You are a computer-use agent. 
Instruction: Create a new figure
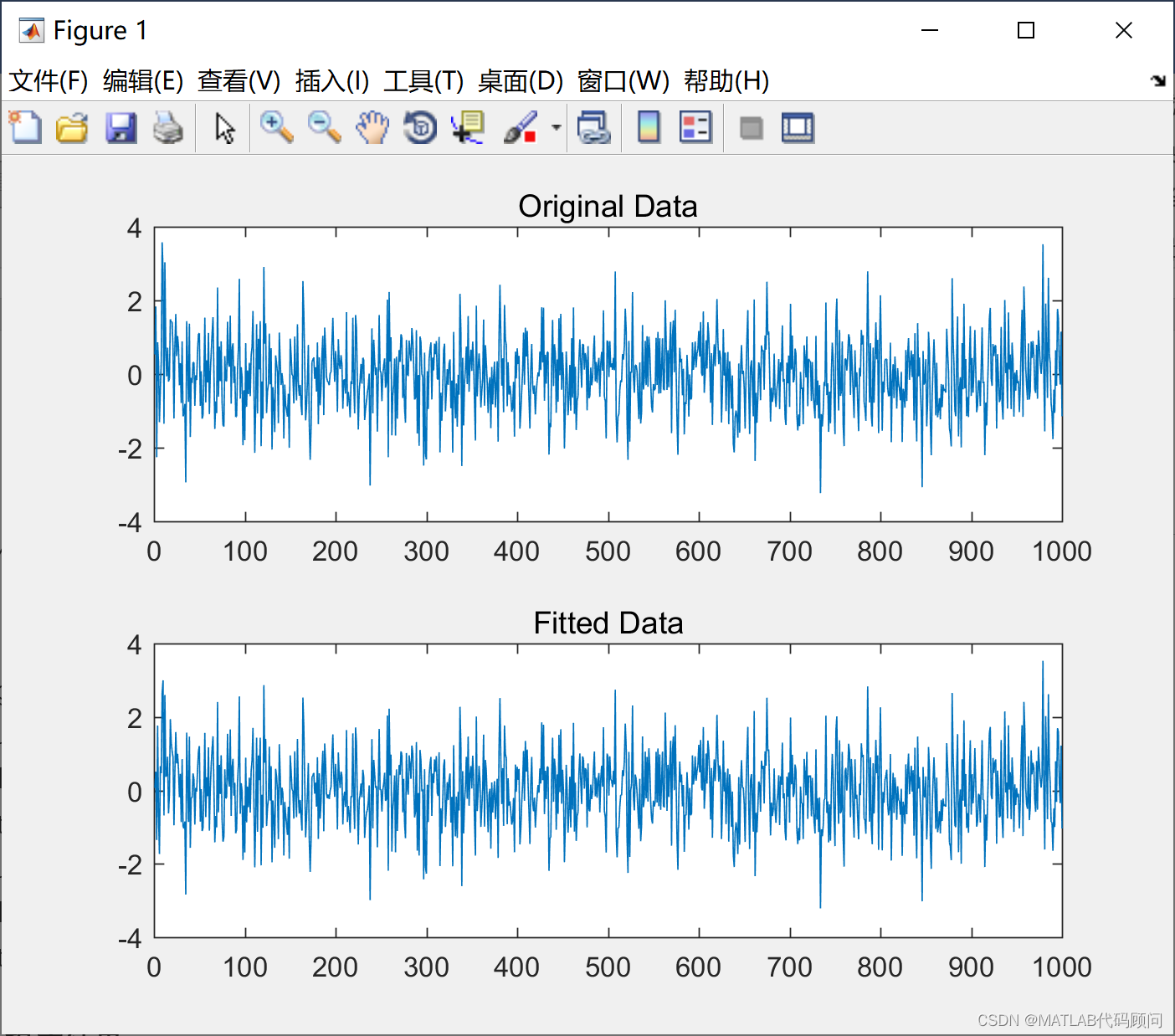click(x=24, y=127)
